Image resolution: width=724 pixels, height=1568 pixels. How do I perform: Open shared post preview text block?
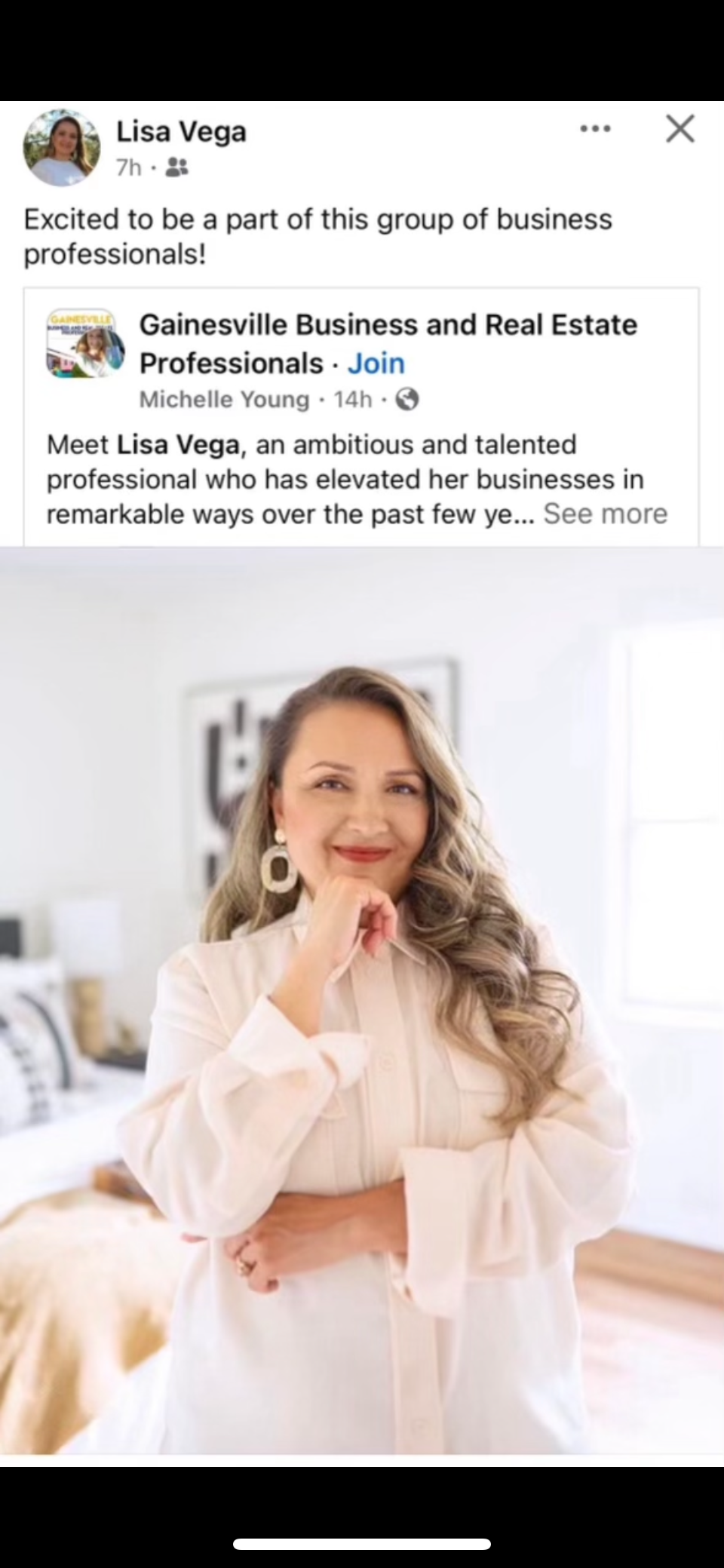click(357, 480)
